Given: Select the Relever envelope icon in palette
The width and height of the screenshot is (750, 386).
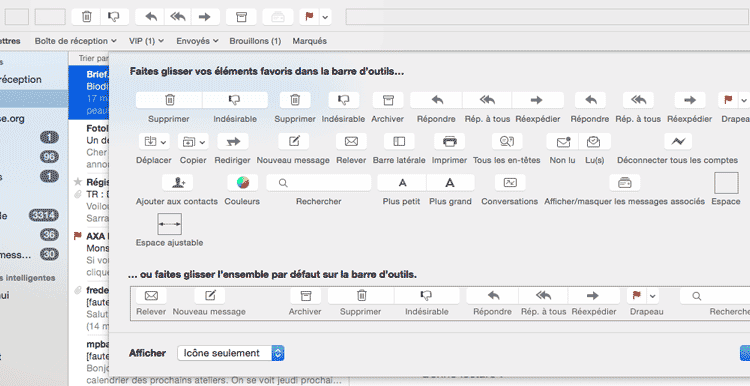Looking at the screenshot, I should pyautogui.click(x=351, y=141).
